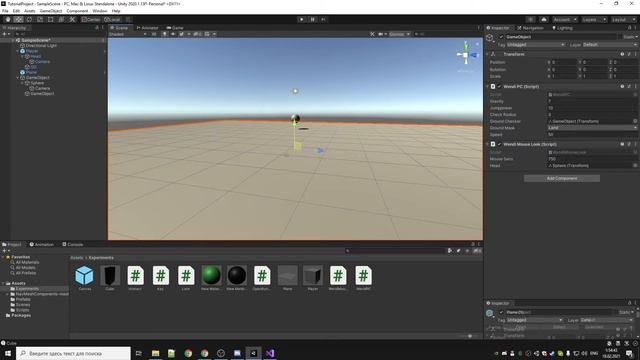Image resolution: width=640 pixels, height=360 pixels.
Task: Toggle the Wendi PC script enabled checkbox
Action: click(x=499, y=87)
